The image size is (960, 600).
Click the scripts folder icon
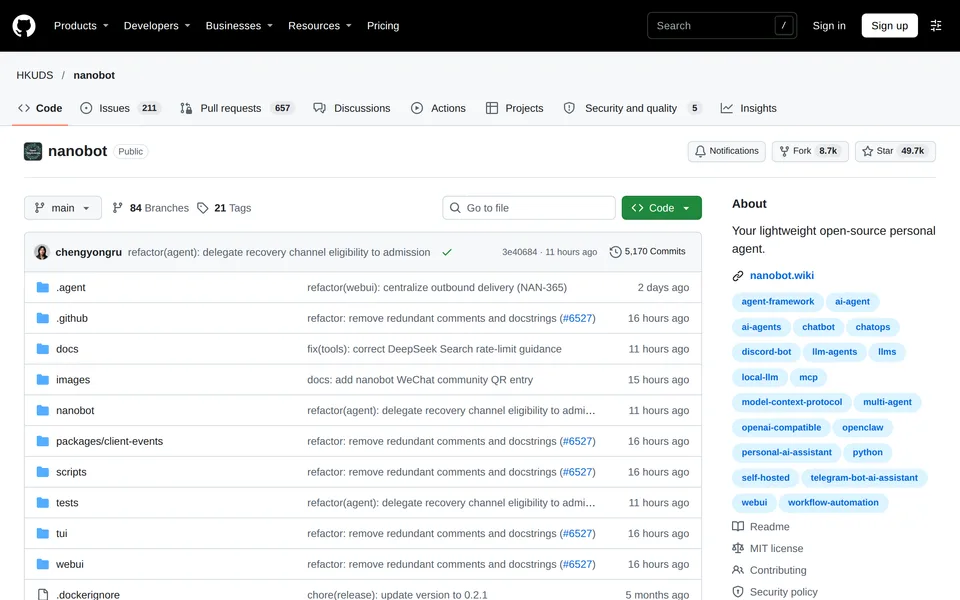click(x=42, y=471)
